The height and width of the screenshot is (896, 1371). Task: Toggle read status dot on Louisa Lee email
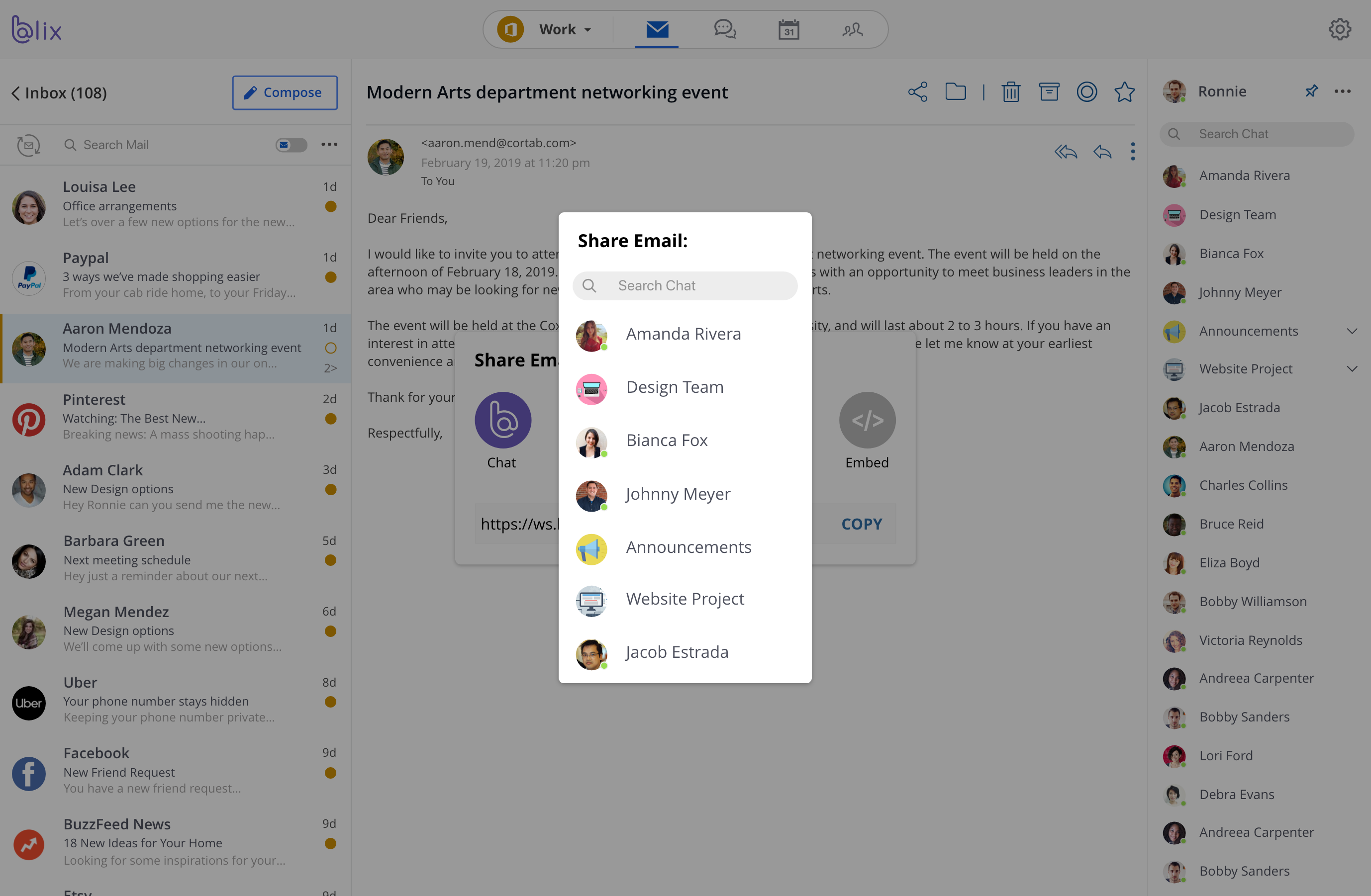point(331,207)
